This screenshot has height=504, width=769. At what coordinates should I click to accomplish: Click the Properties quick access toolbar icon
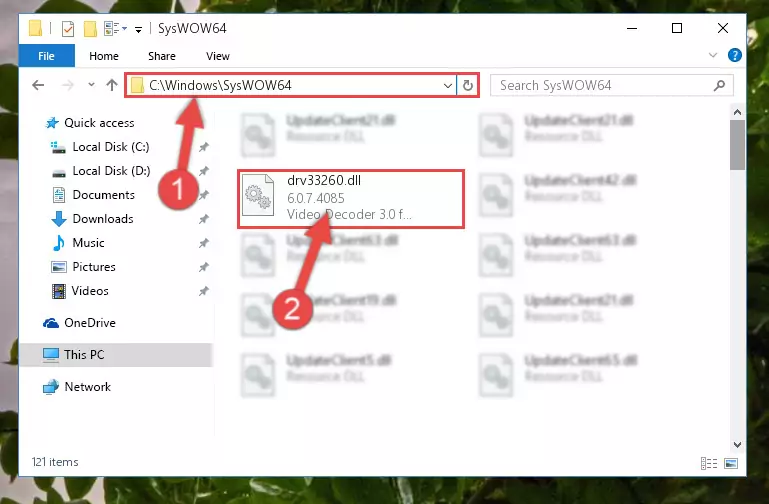68,29
